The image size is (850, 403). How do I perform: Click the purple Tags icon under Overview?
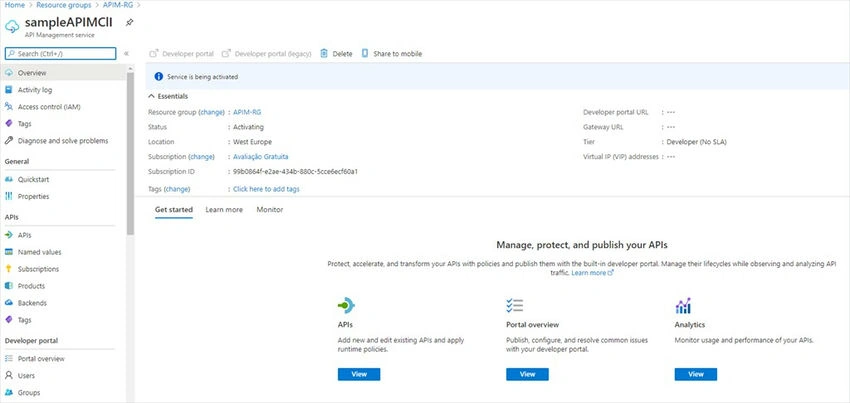[9, 124]
